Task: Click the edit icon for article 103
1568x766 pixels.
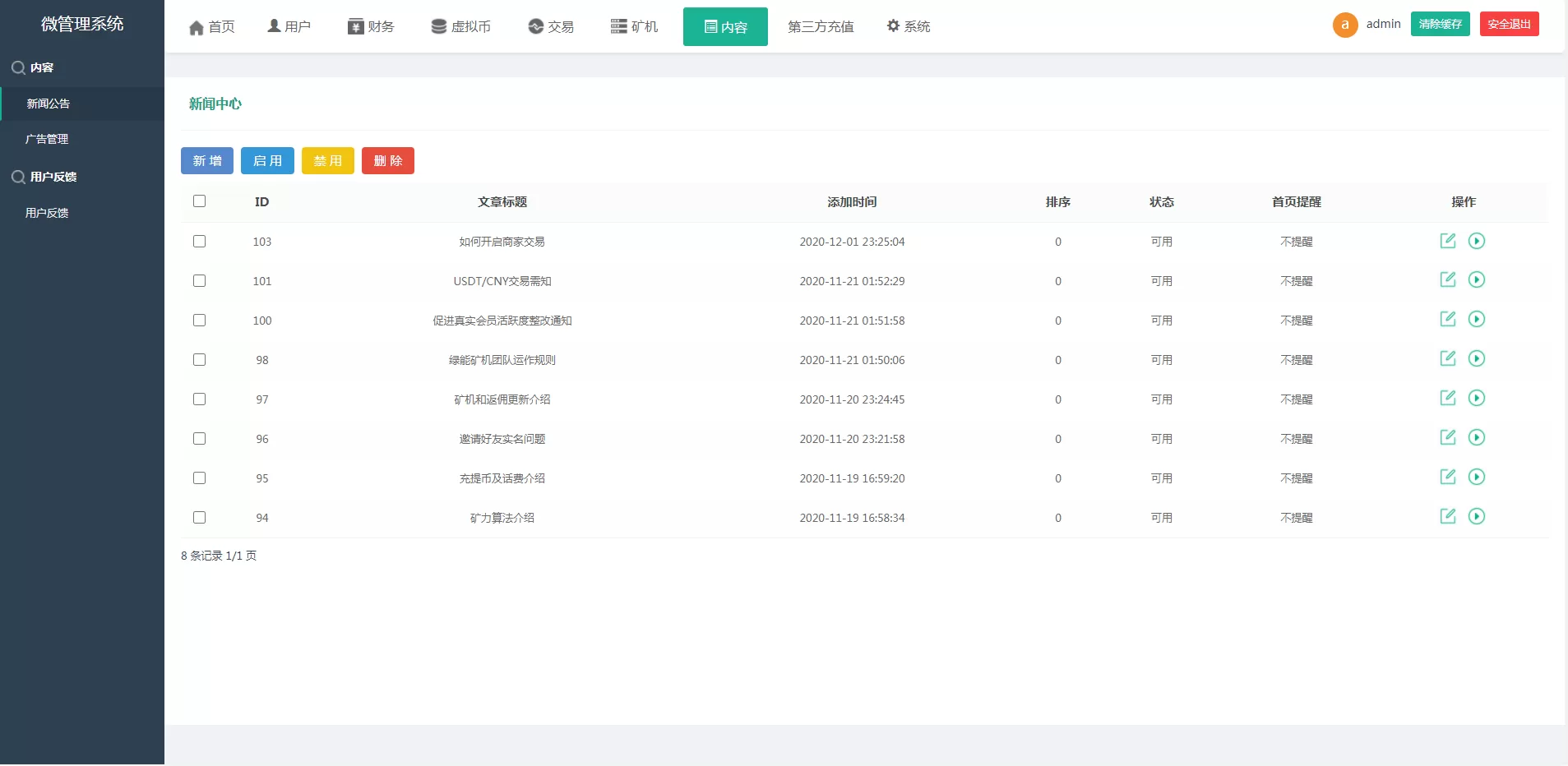Action: (x=1447, y=241)
